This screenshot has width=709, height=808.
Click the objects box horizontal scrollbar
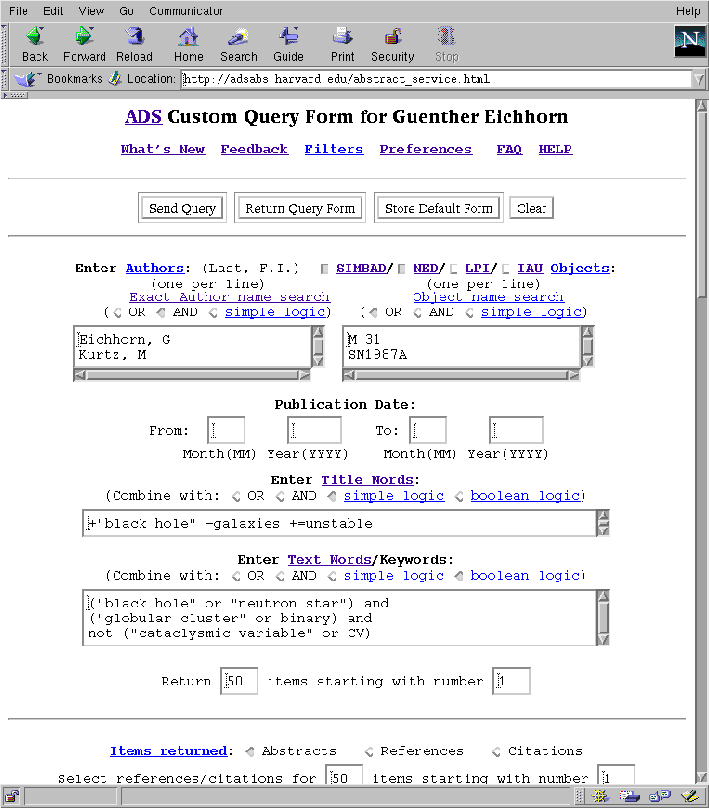coord(461,375)
